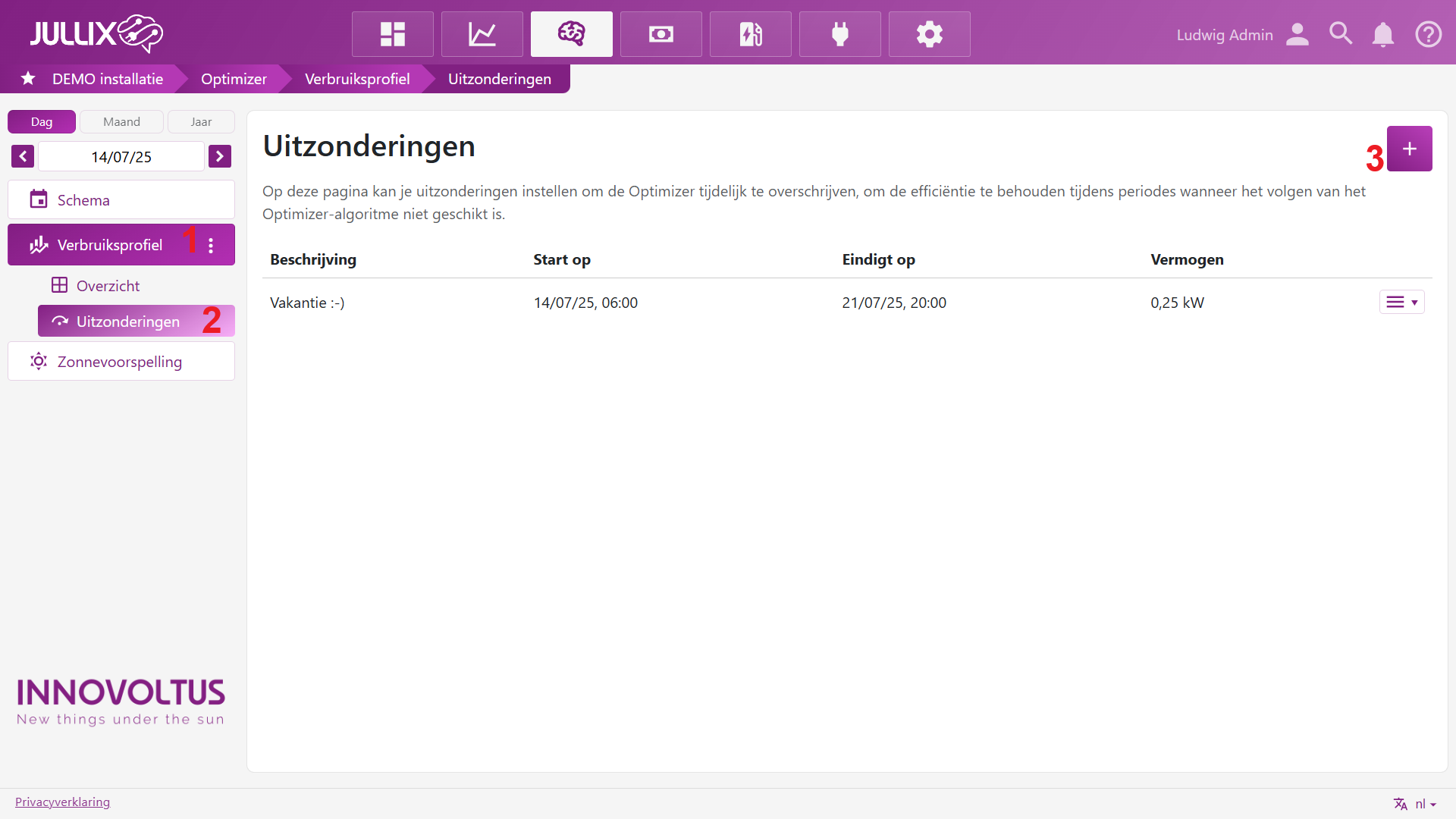This screenshot has width=1456, height=819.
Task: Select the Dag period view
Action: (x=42, y=121)
